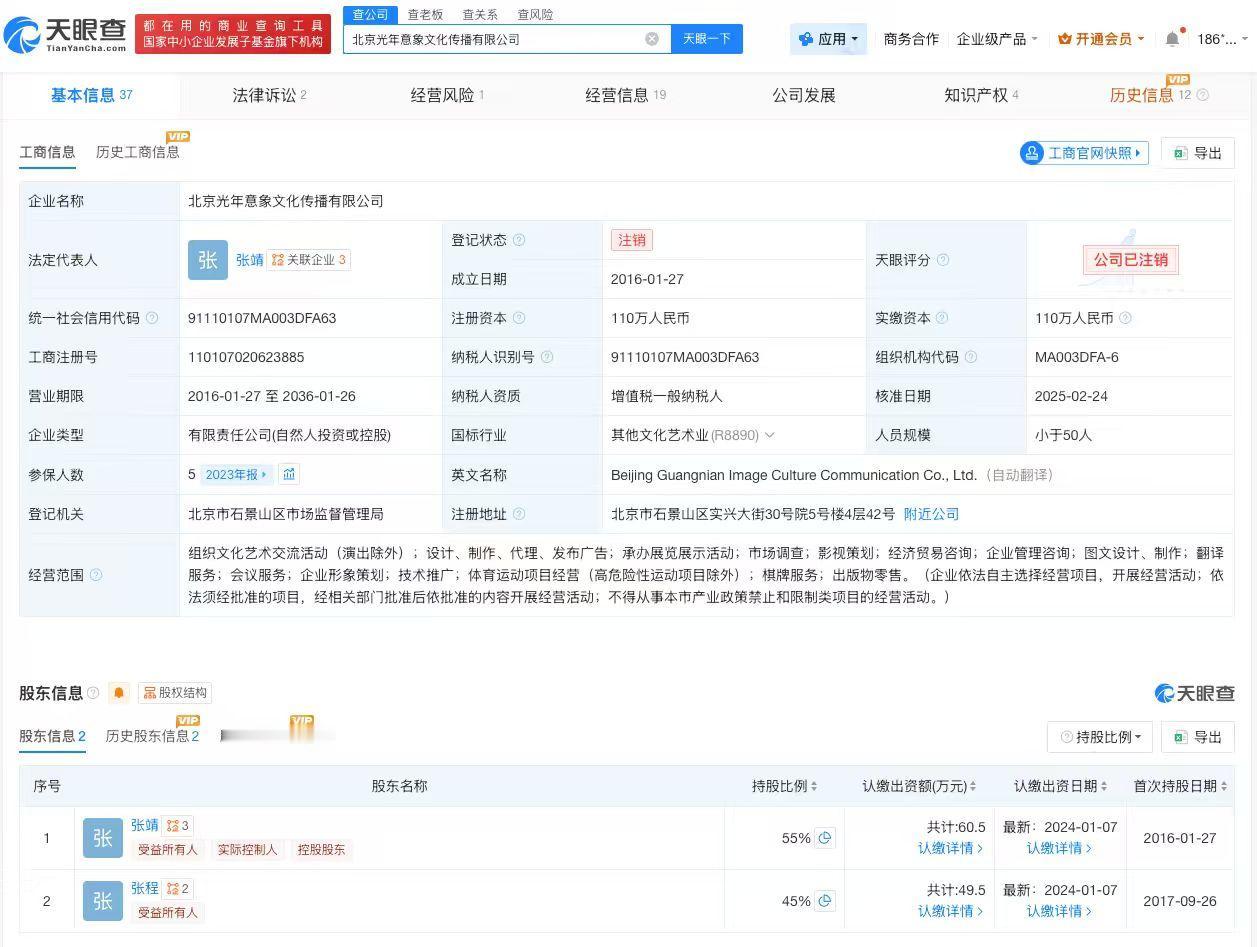Open the 应用 dropdown
Image resolution: width=1257 pixels, height=947 pixels.
829,39
